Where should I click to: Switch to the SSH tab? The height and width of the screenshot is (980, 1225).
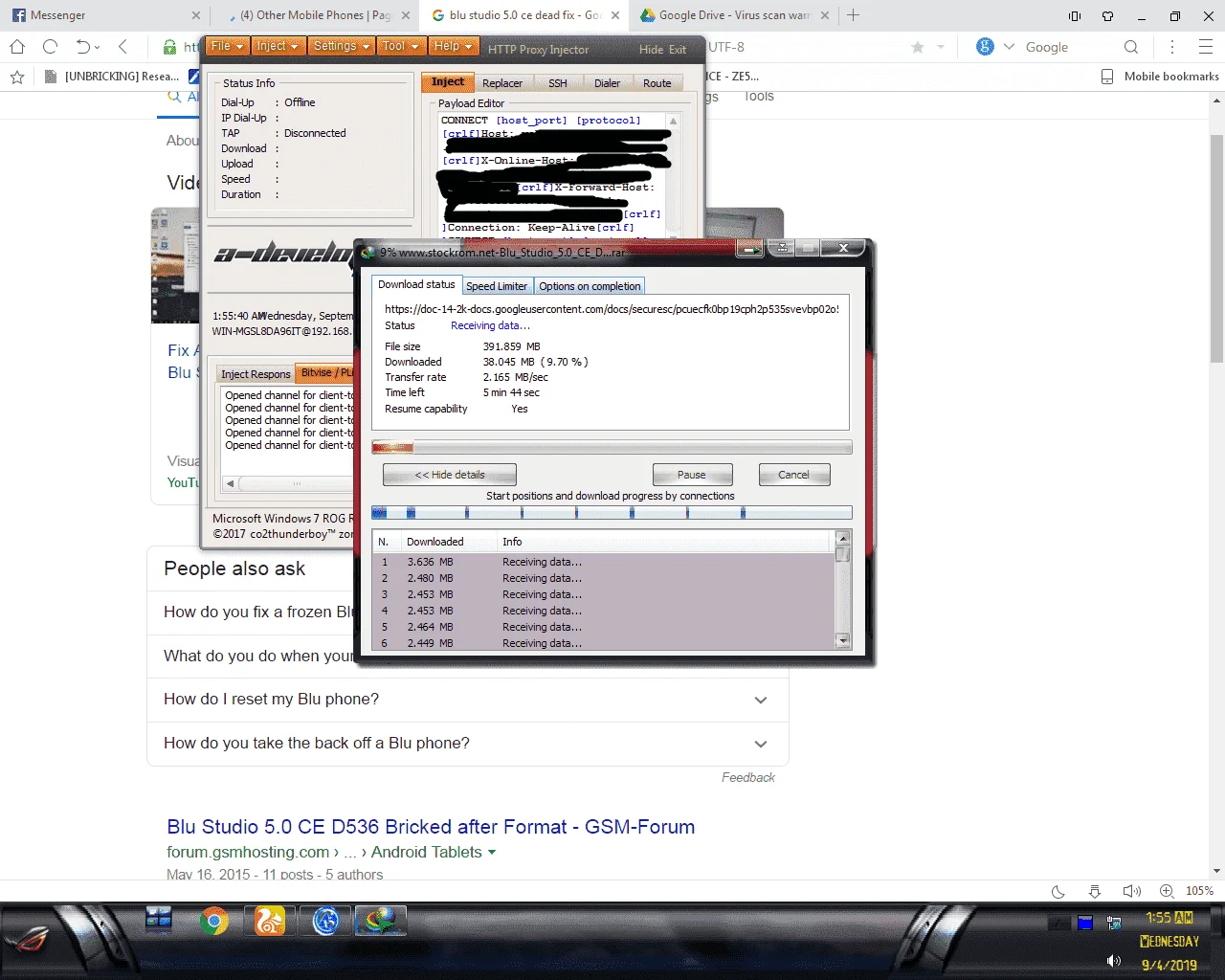(x=558, y=83)
